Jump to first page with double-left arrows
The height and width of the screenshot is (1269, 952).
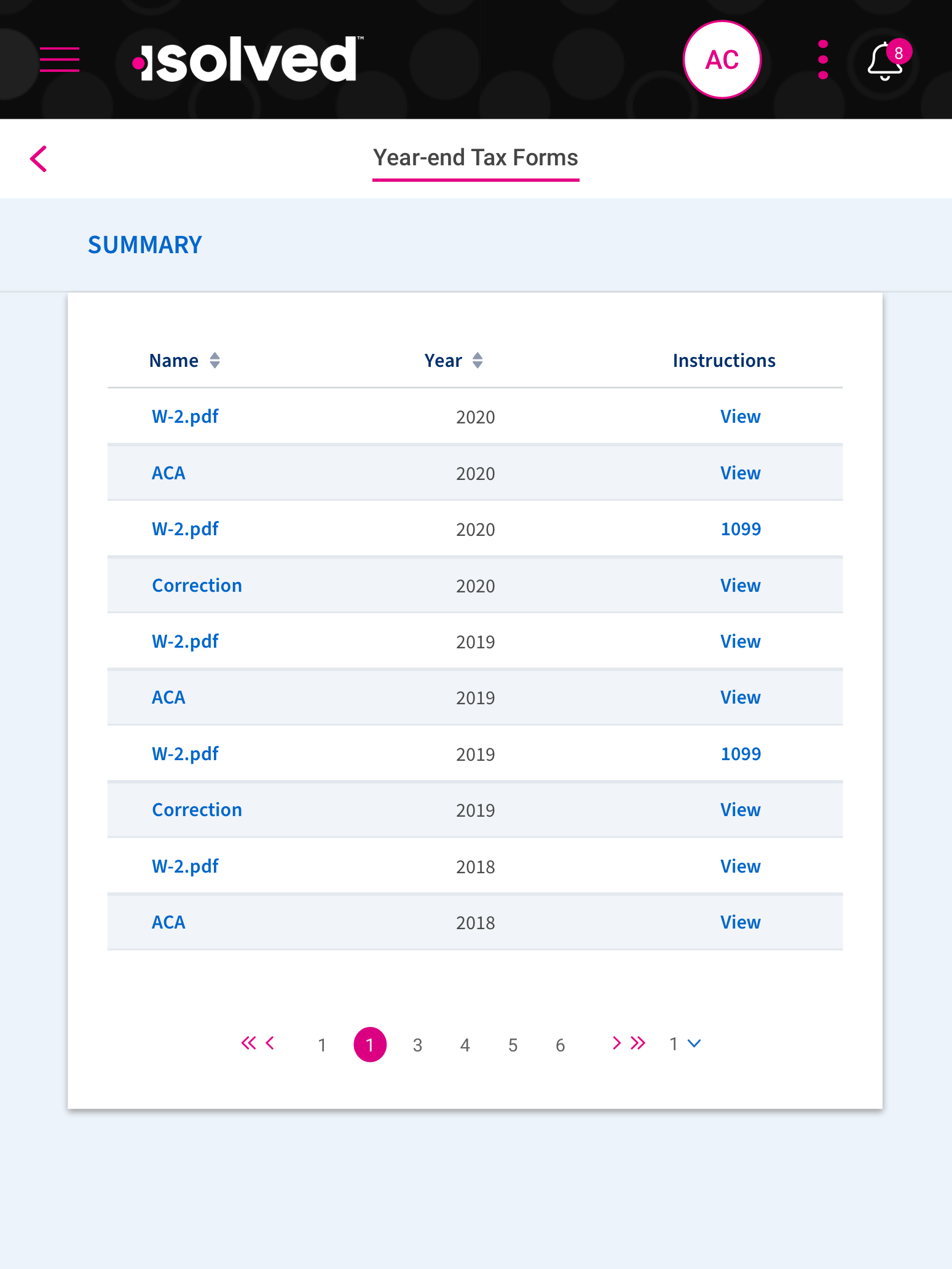click(248, 1043)
